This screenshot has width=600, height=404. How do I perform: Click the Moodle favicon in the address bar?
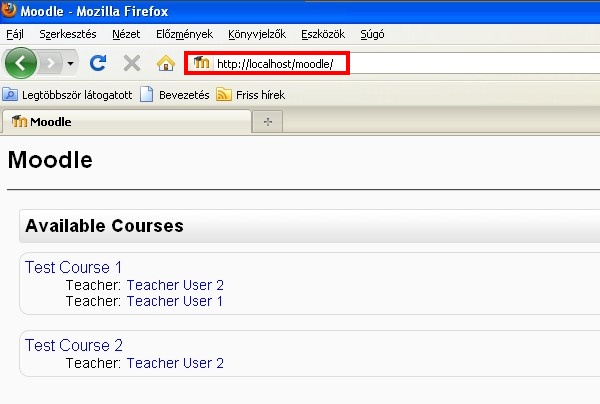202,62
